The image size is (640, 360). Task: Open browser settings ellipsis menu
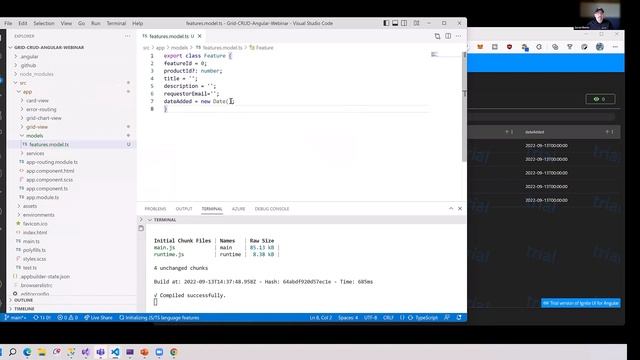click(615, 47)
